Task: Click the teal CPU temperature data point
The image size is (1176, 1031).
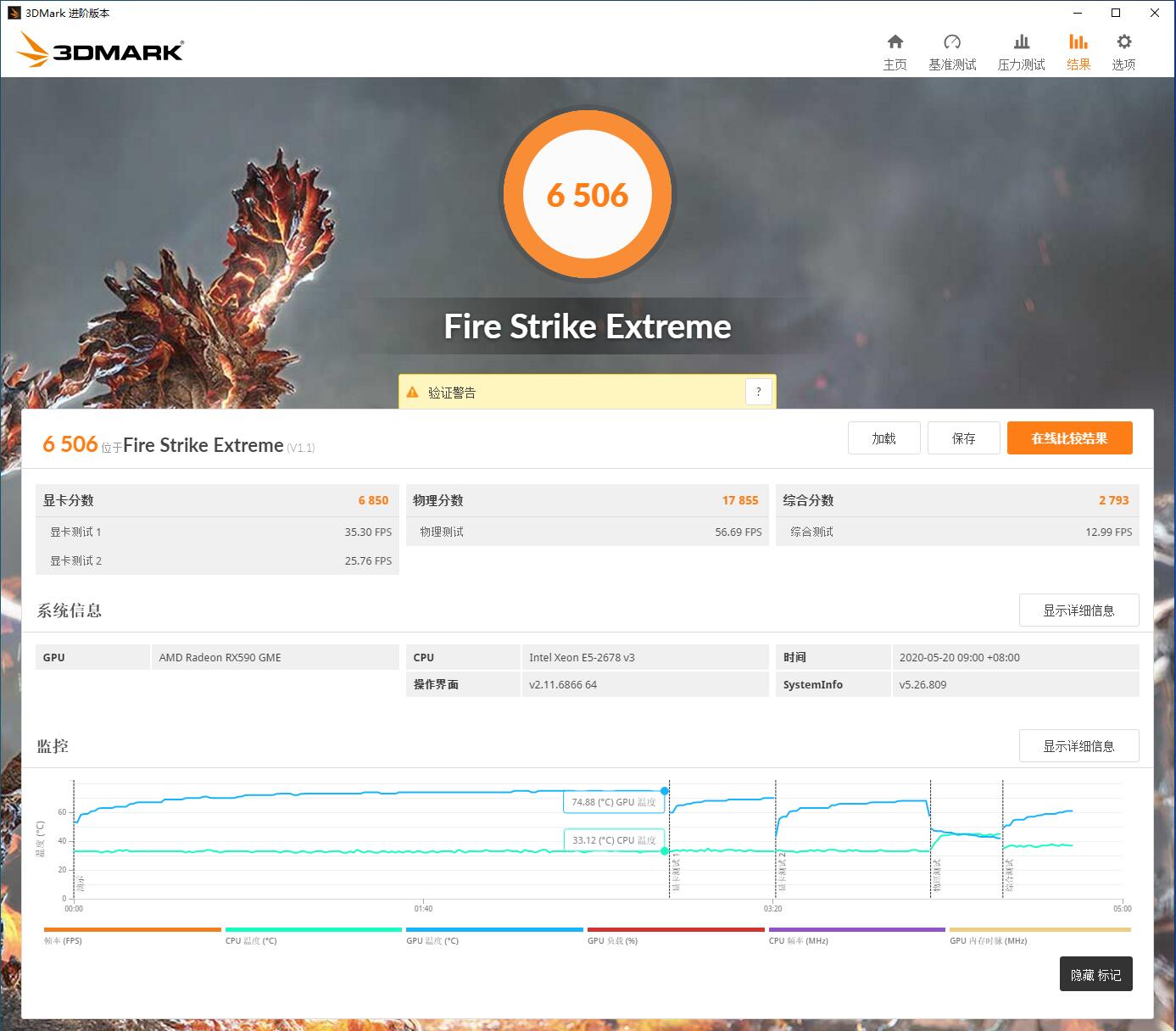Action: pyautogui.click(x=665, y=851)
